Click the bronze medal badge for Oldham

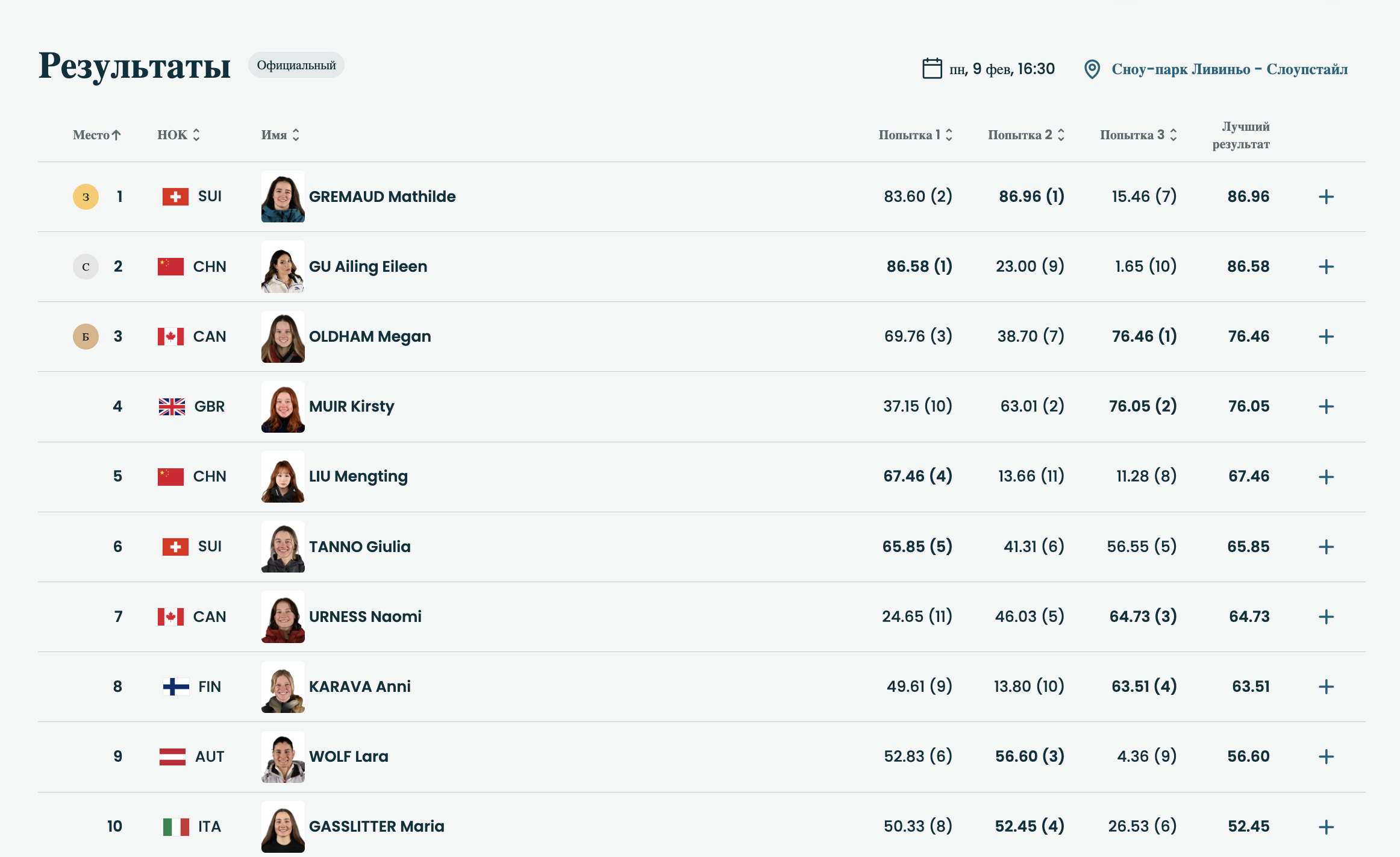click(x=86, y=336)
